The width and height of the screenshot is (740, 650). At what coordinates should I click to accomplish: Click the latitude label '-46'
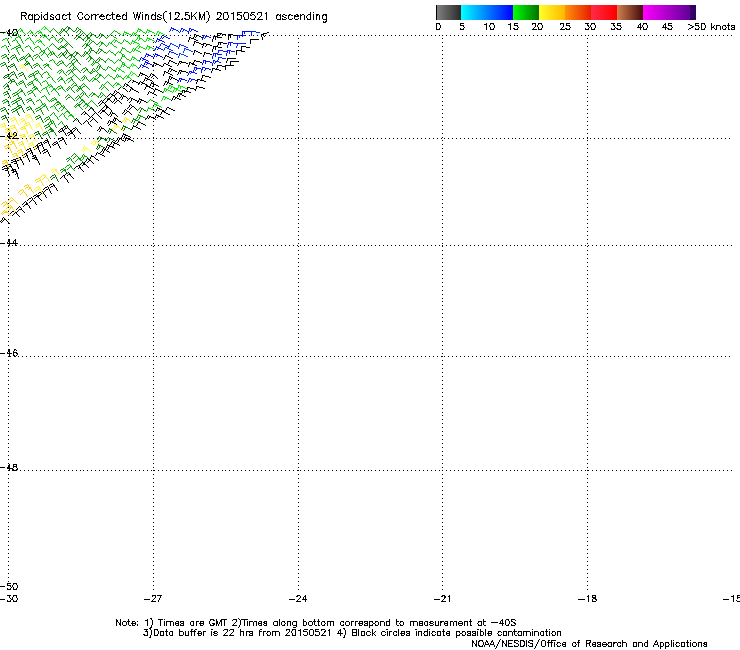[9, 353]
